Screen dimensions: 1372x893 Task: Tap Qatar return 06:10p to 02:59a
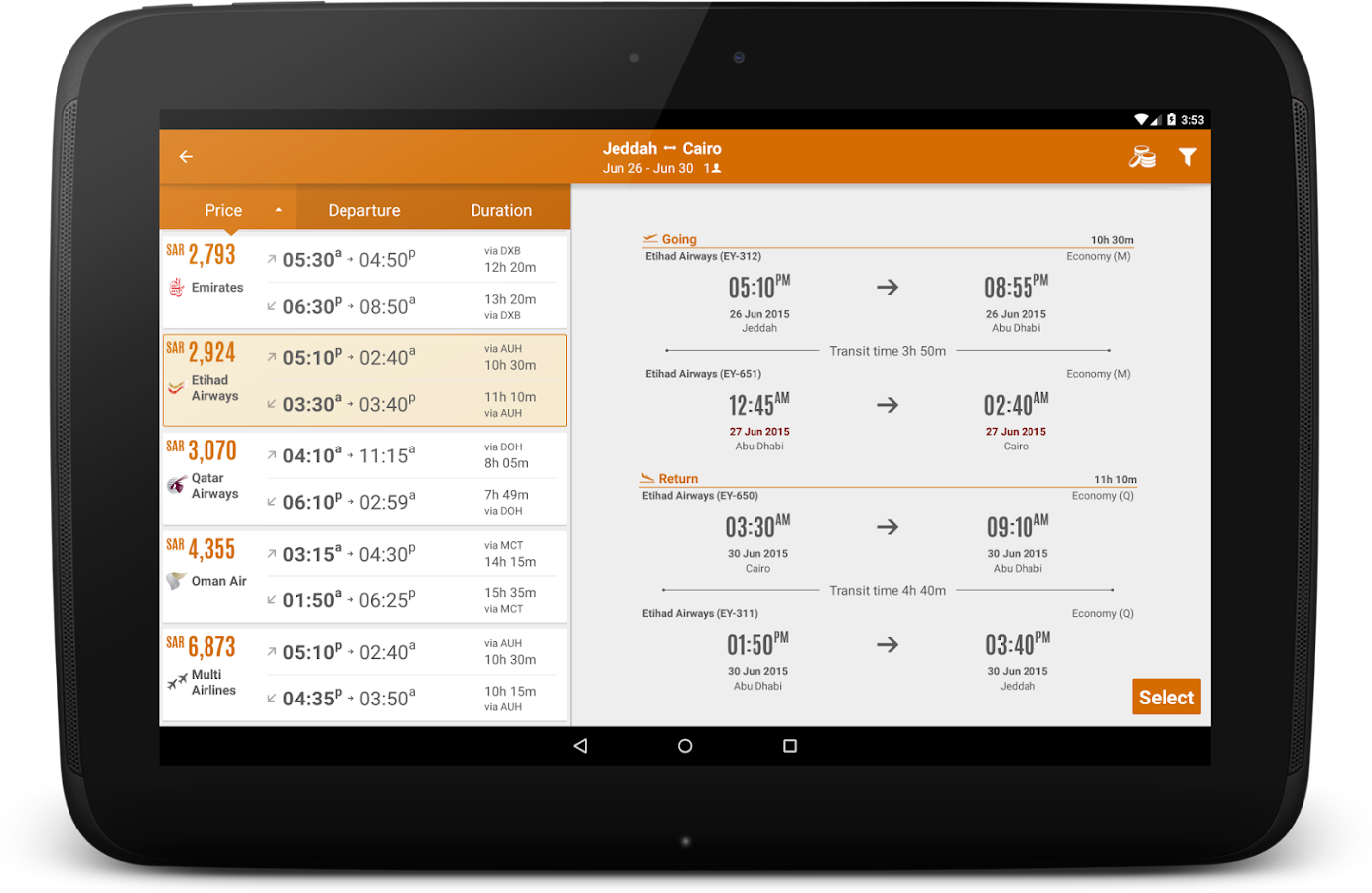pyautogui.click(x=348, y=502)
